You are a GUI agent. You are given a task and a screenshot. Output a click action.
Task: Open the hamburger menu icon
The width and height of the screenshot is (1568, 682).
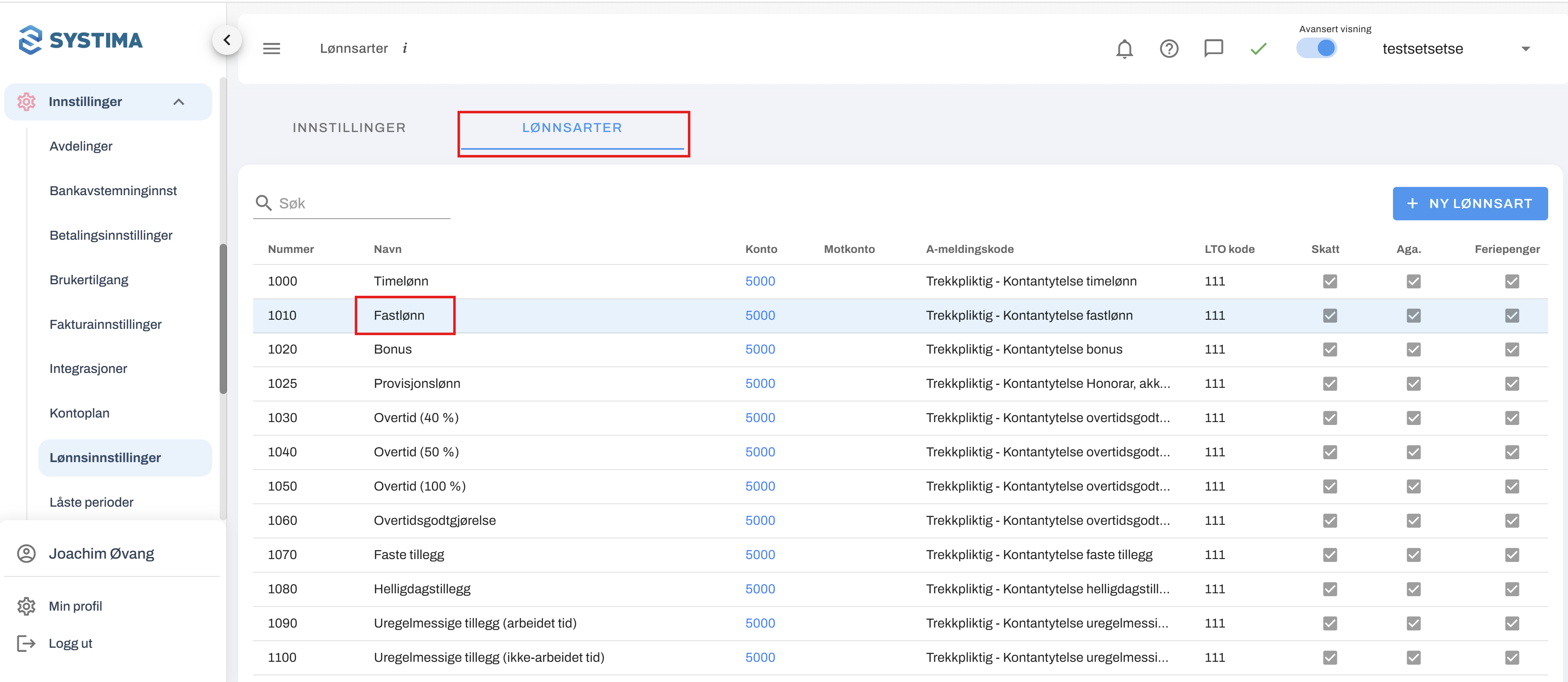point(272,49)
